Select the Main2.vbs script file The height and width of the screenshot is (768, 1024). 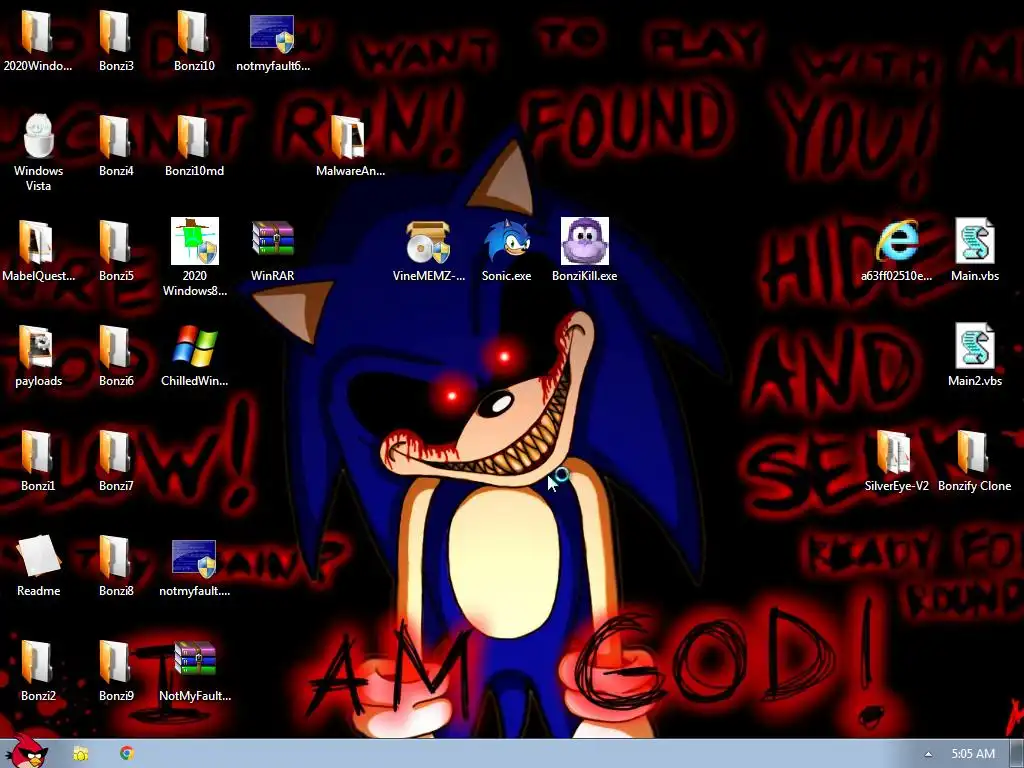pyautogui.click(x=975, y=347)
